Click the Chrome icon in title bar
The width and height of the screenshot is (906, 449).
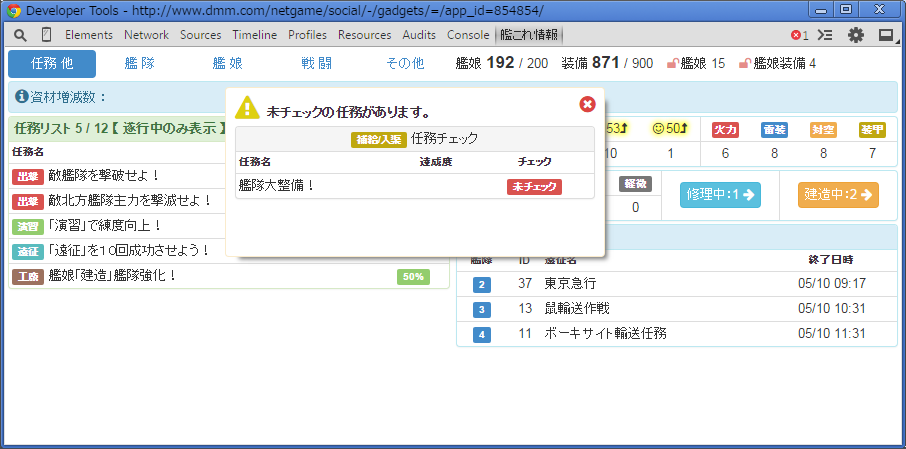14,10
